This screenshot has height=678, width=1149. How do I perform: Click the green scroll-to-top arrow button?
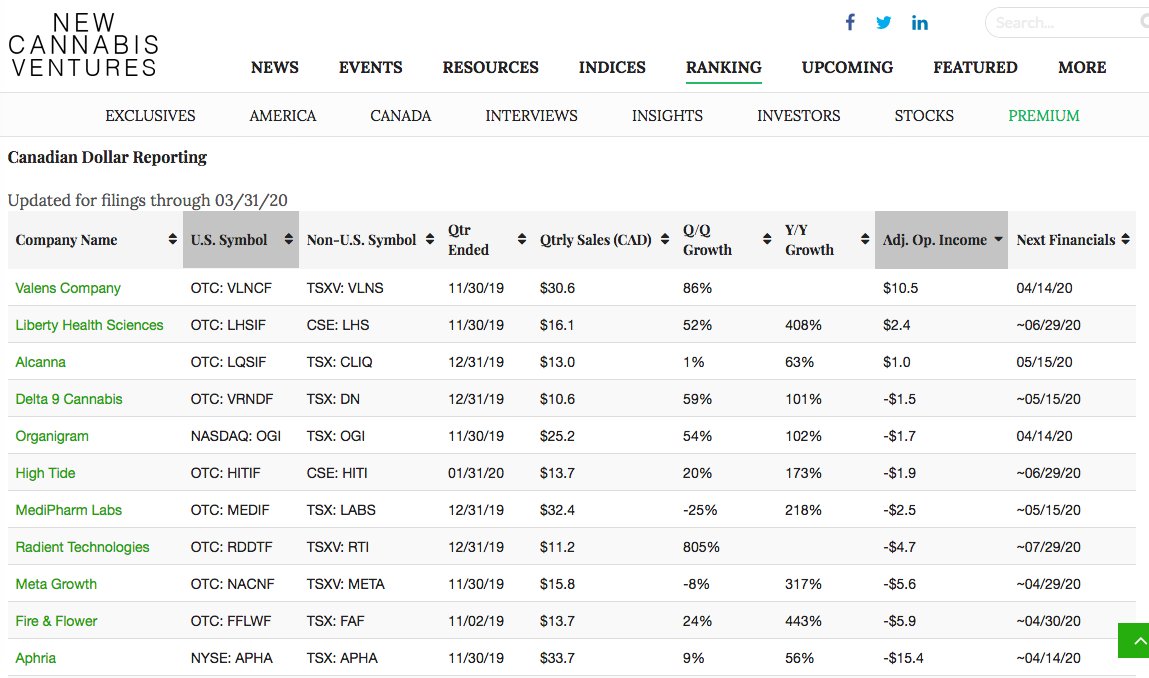coord(1134,641)
